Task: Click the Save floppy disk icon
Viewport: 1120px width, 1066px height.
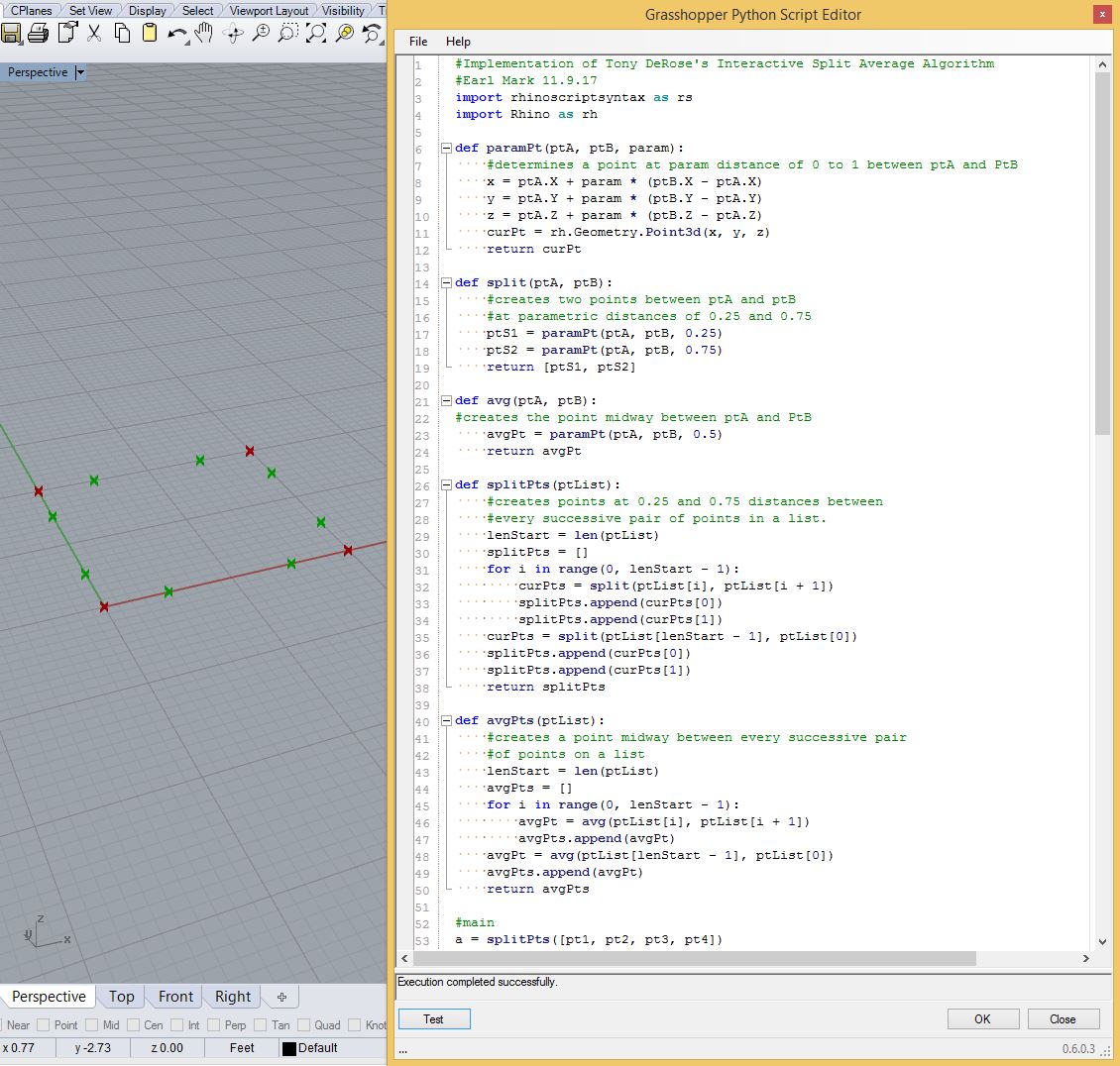Action: coord(11,33)
